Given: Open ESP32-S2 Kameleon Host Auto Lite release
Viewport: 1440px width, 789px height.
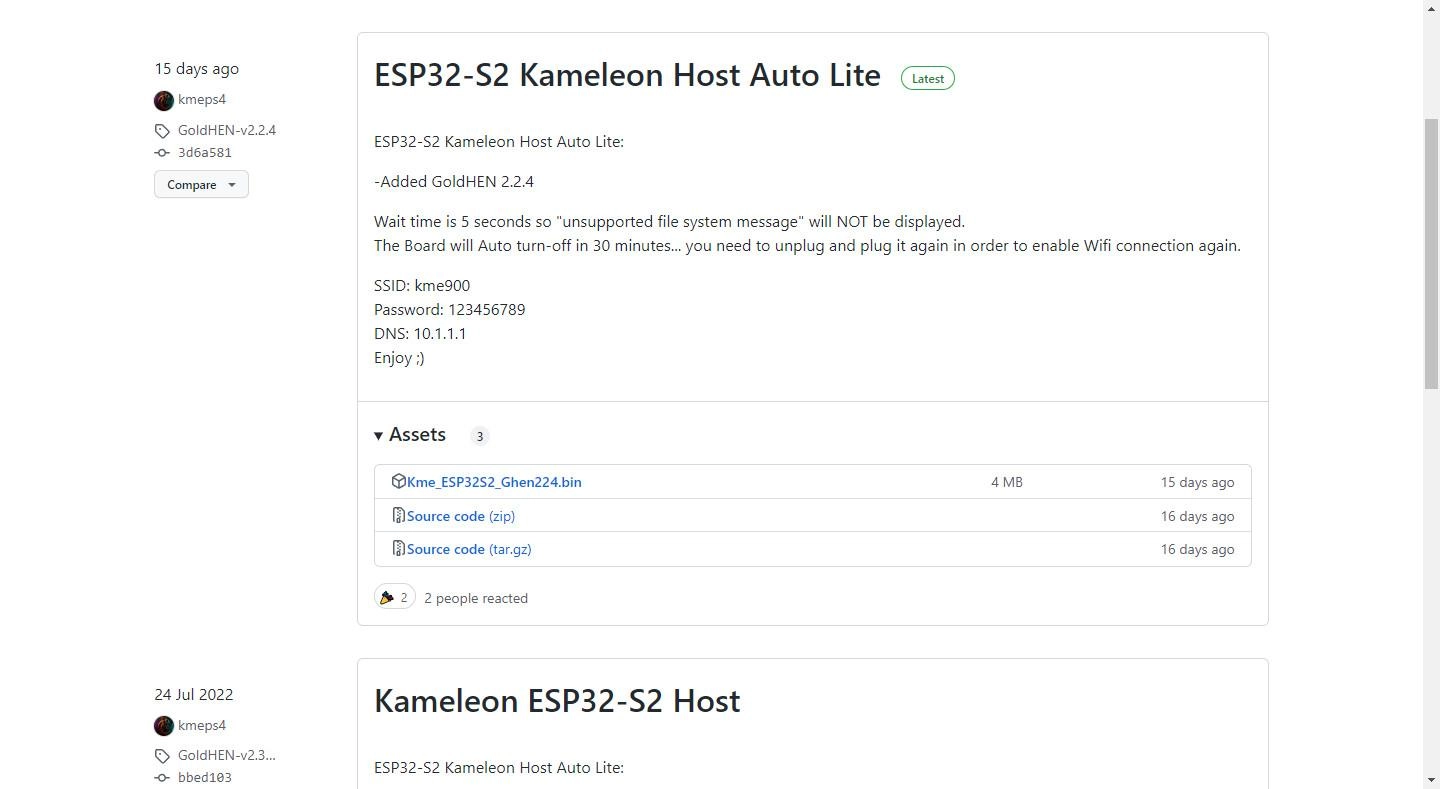Looking at the screenshot, I should click(627, 75).
